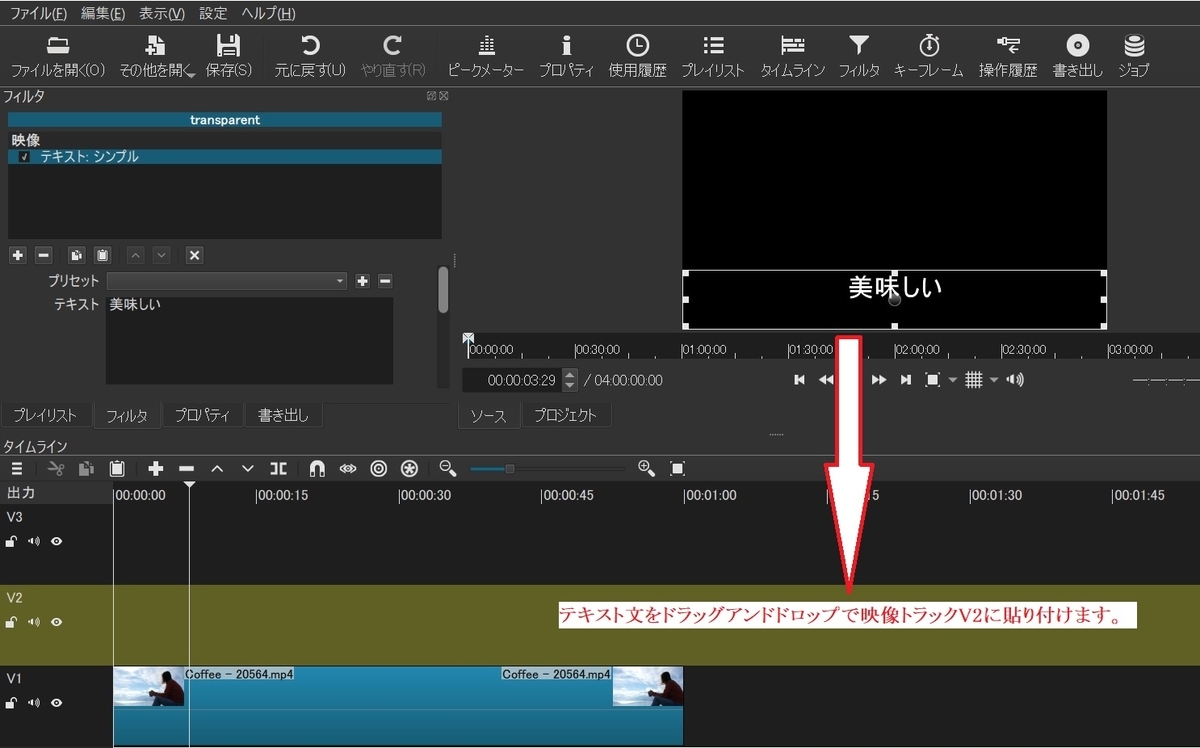
Task: Paste filters icon in filter panel
Action: [x=102, y=255]
